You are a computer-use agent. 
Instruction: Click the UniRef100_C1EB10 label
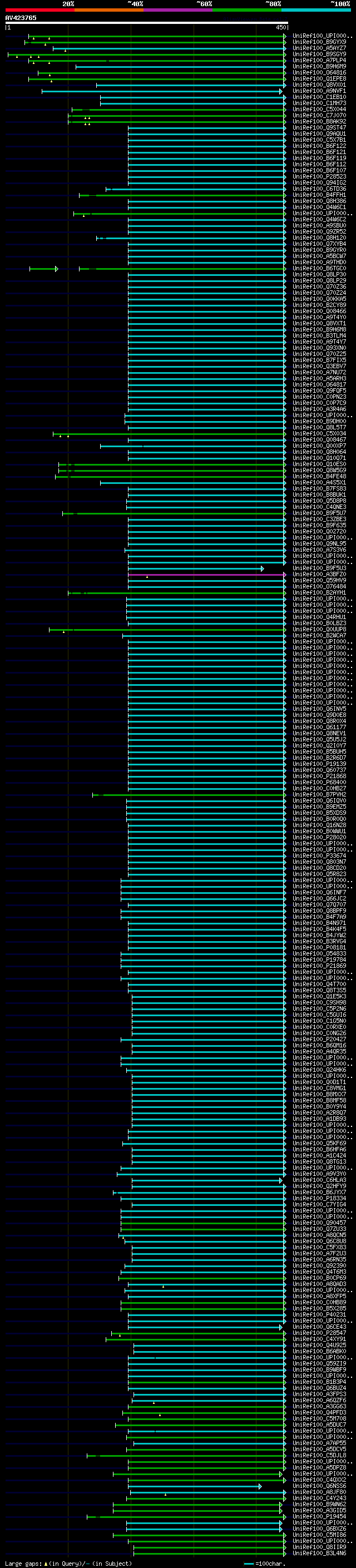(x=319, y=97)
